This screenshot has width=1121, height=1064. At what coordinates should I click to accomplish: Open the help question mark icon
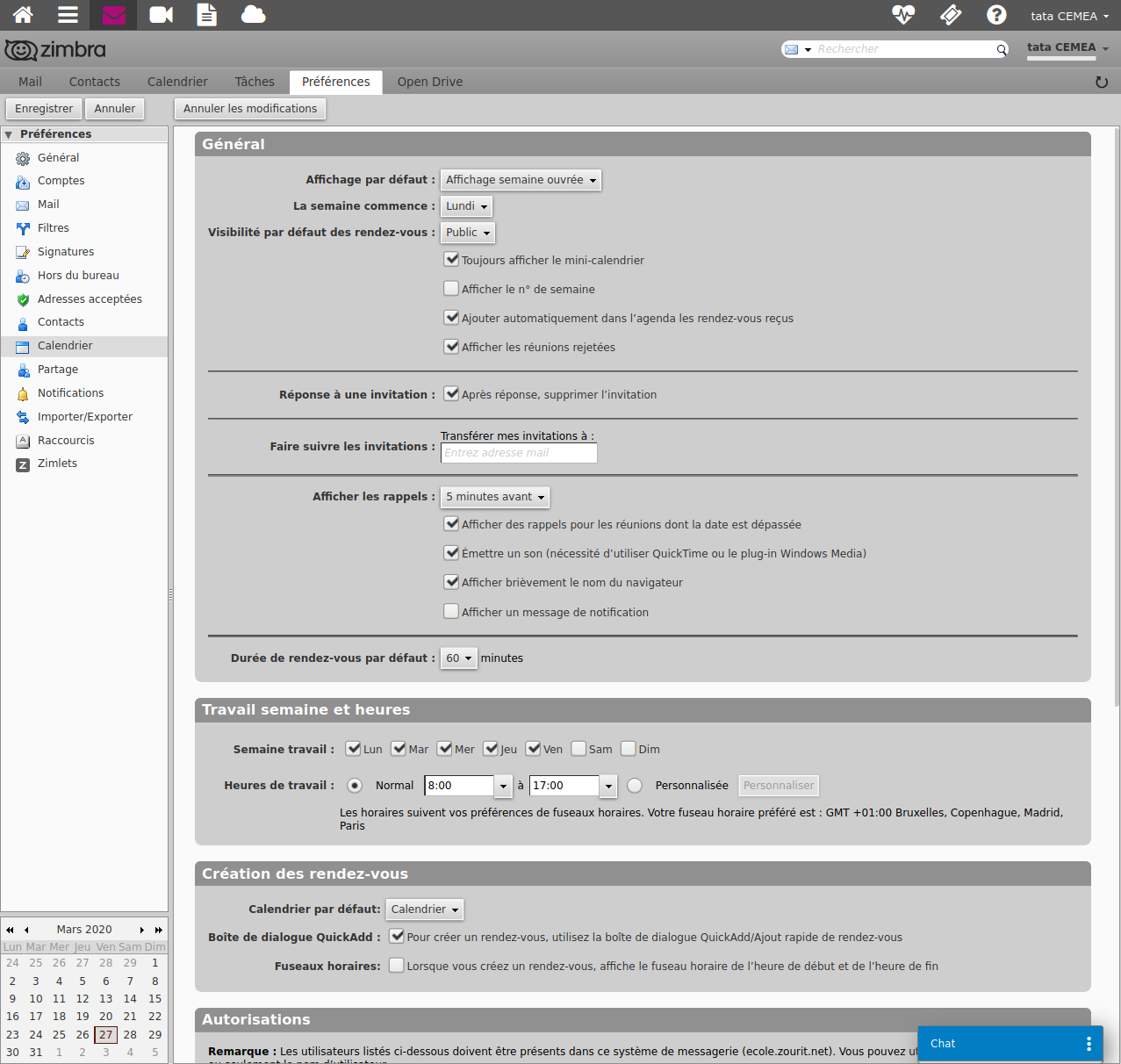click(x=996, y=15)
